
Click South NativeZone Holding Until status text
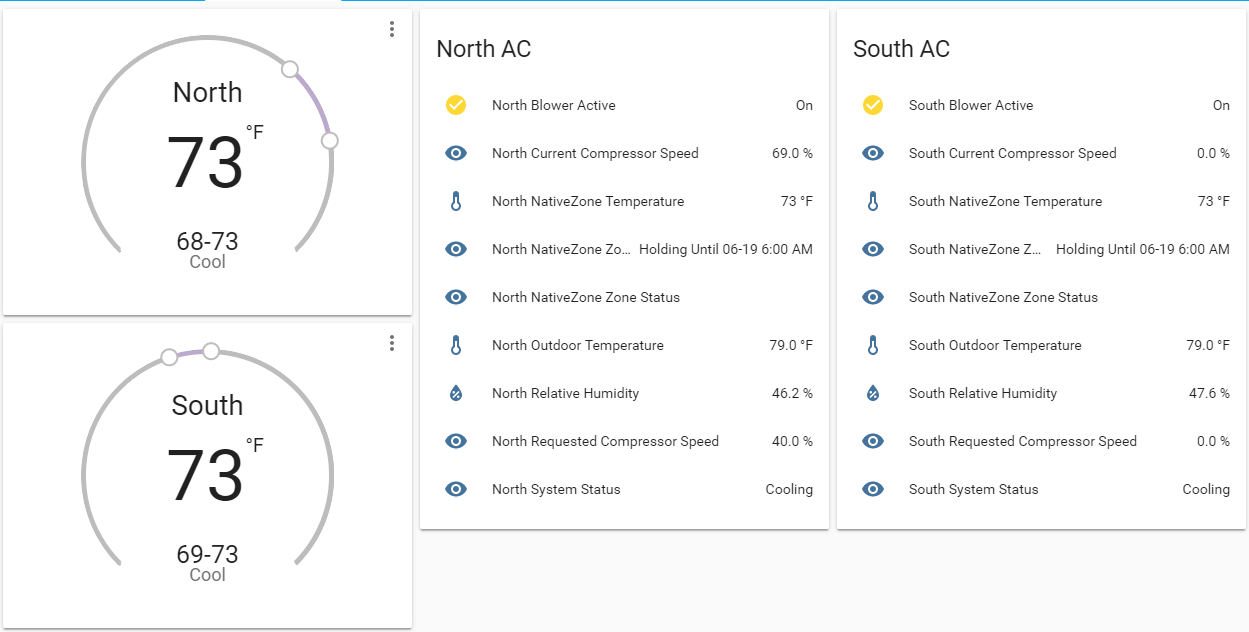tap(1142, 249)
